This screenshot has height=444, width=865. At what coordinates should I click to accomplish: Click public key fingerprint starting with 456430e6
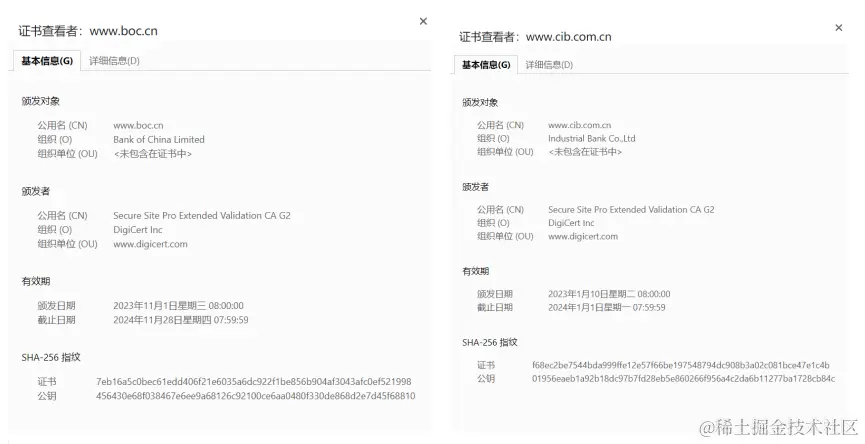coord(255,396)
